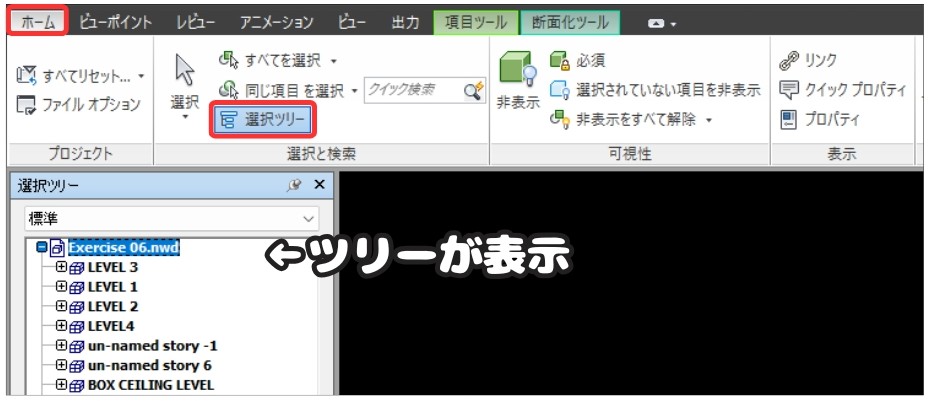Click the un-named story 6 layer icon
The height and width of the screenshot is (401, 931).
(x=77, y=367)
